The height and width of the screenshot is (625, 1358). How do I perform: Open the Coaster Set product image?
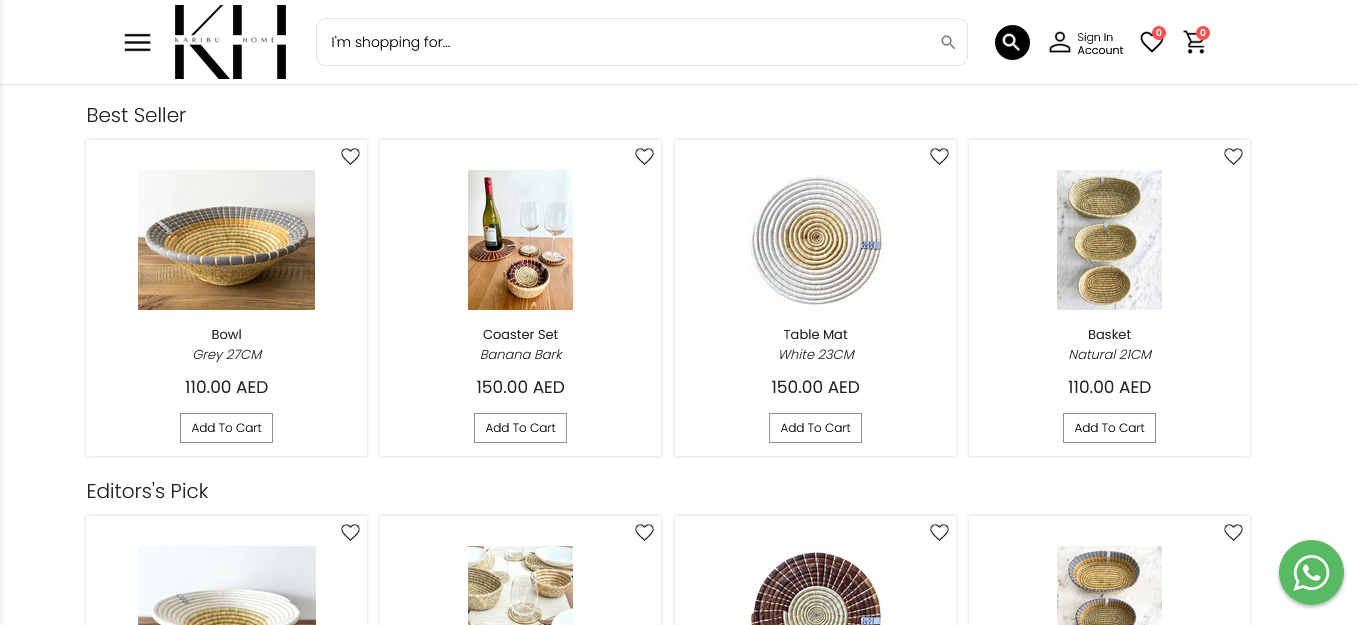(x=520, y=240)
